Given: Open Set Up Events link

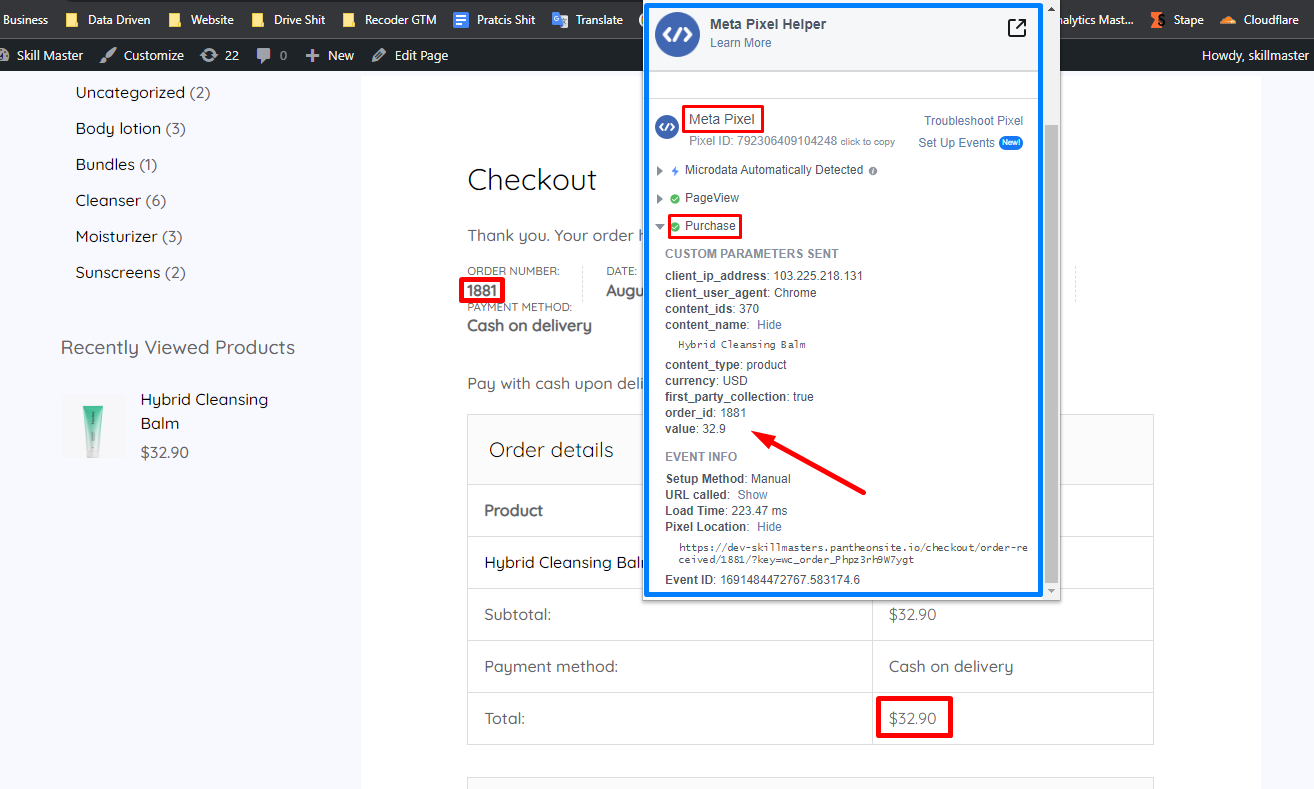Looking at the screenshot, I should (956, 143).
